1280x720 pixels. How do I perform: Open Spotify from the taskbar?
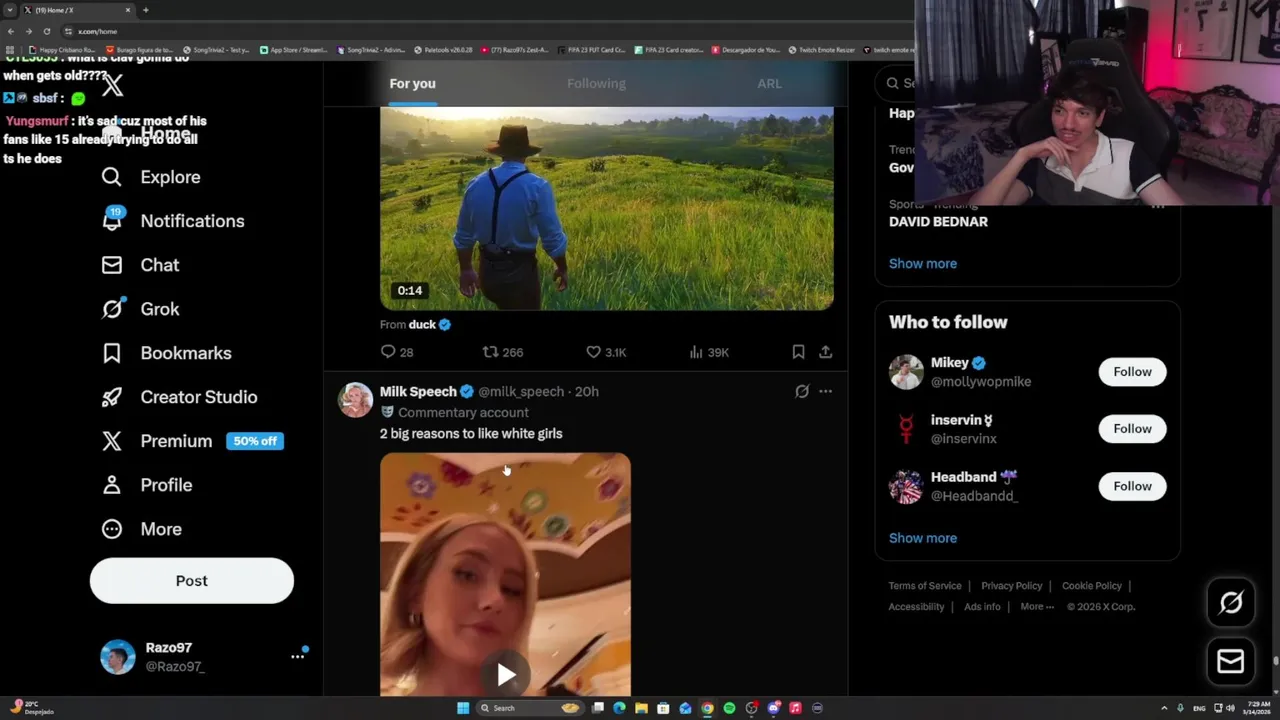tap(729, 708)
